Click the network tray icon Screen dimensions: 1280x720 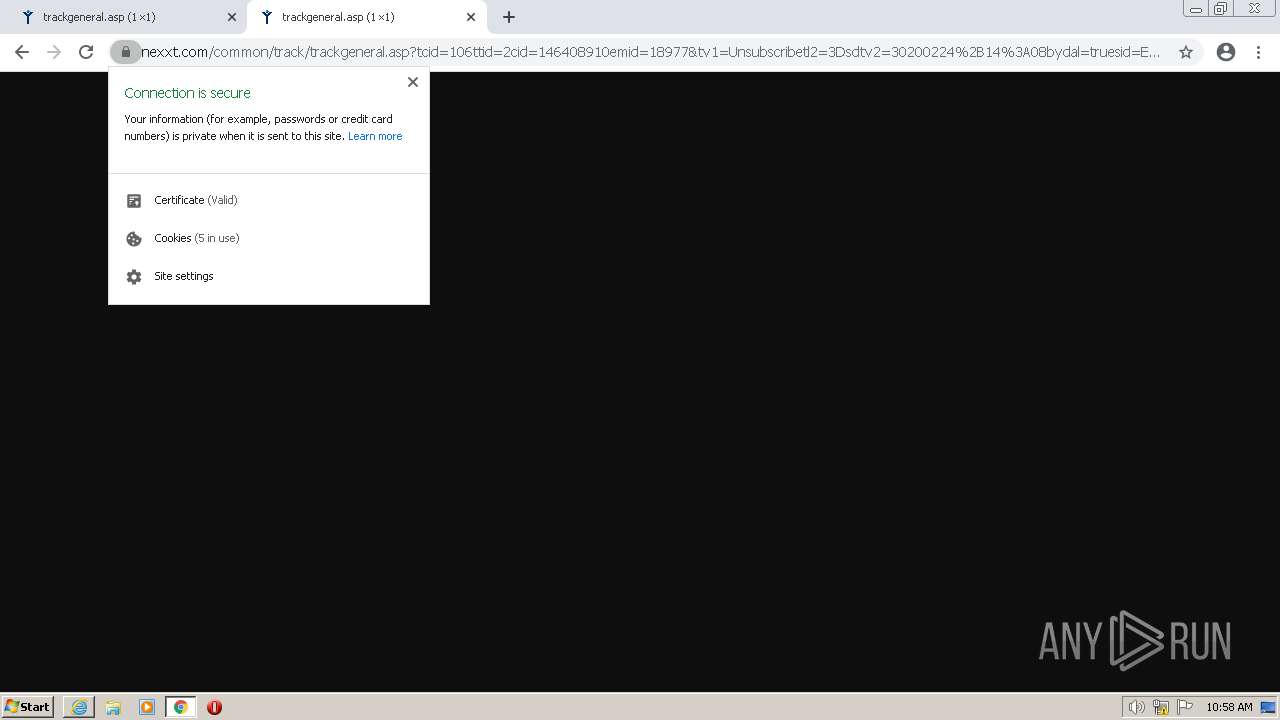[x=1161, y=707]
